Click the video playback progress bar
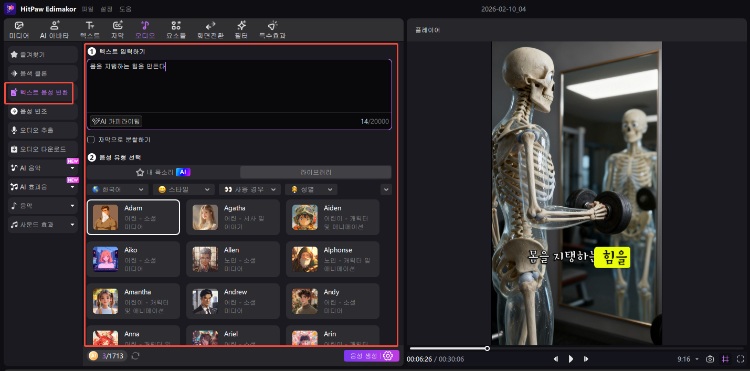This screenshot has height=371, width=750. coord(575,349)
